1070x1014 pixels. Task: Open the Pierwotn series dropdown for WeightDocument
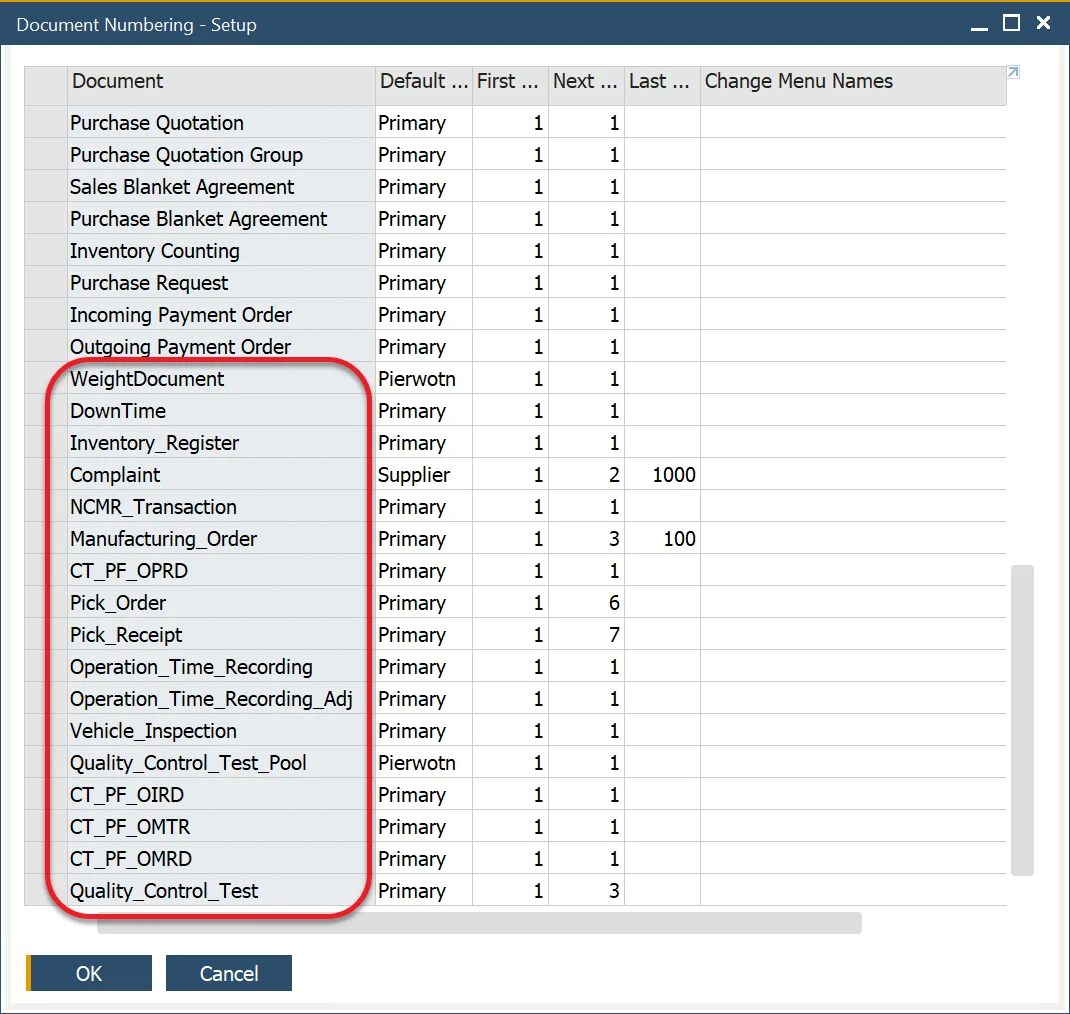(x=420, y=378)
